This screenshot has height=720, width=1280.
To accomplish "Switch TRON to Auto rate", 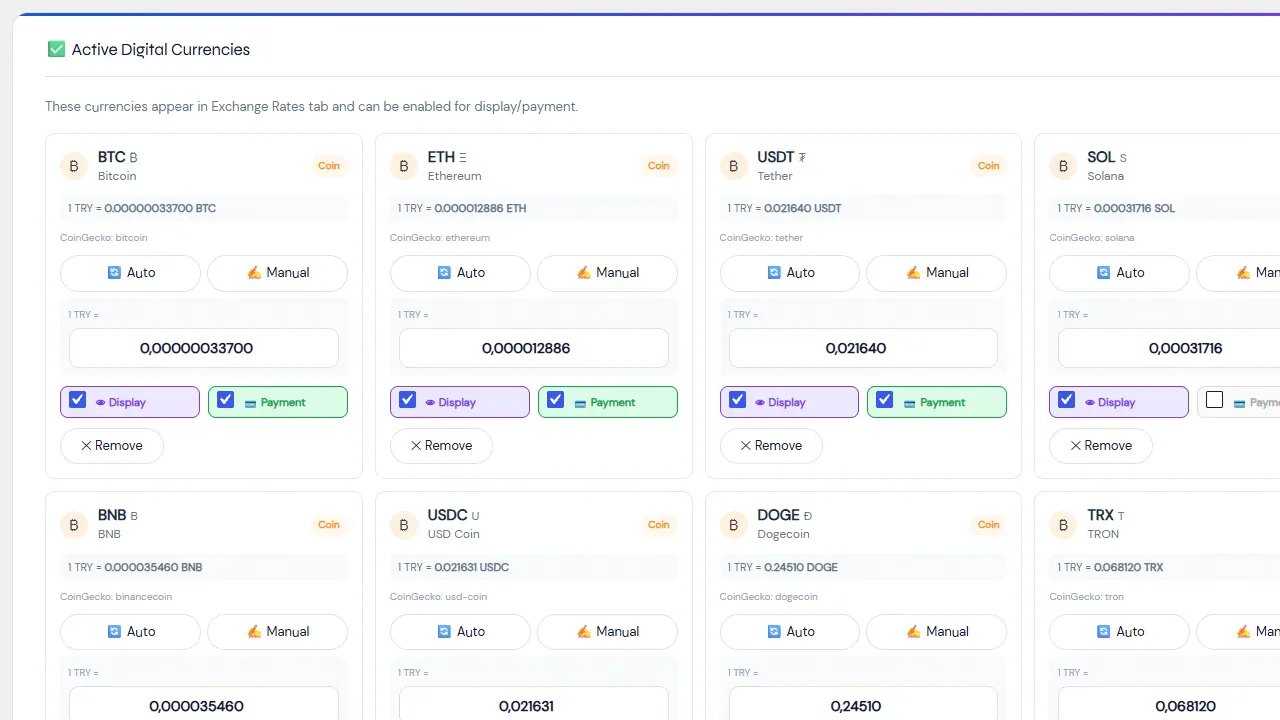I will pyautogui.click(x=1120, y=632).
